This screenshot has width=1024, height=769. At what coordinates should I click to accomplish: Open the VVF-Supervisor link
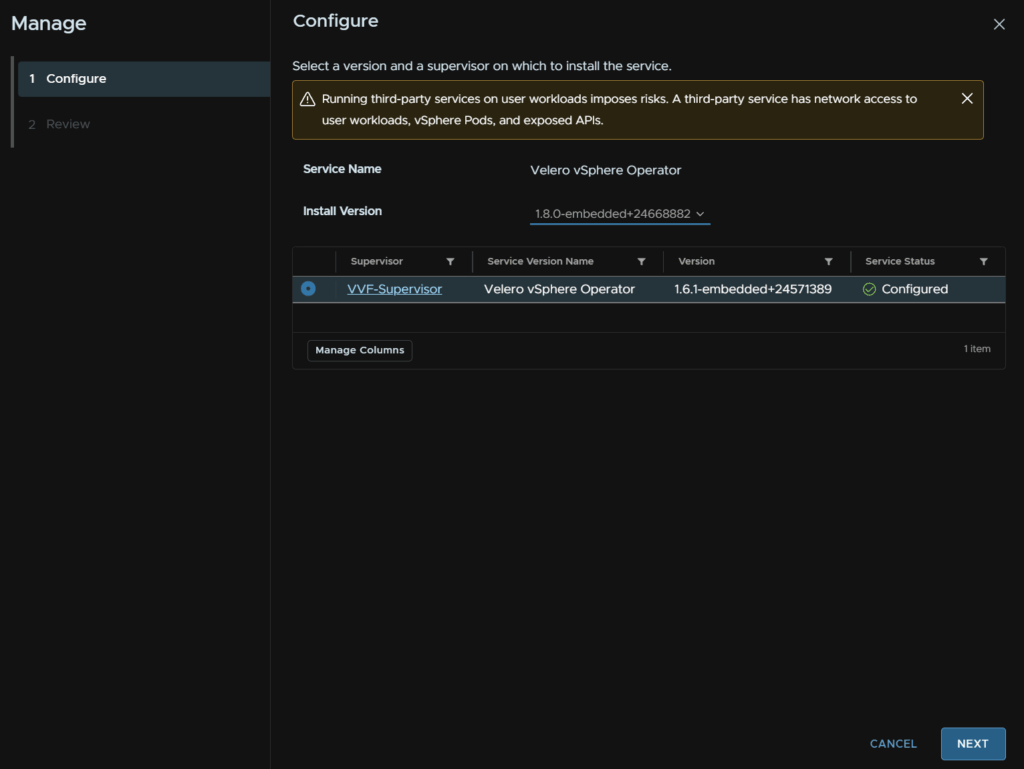(394, 289)
